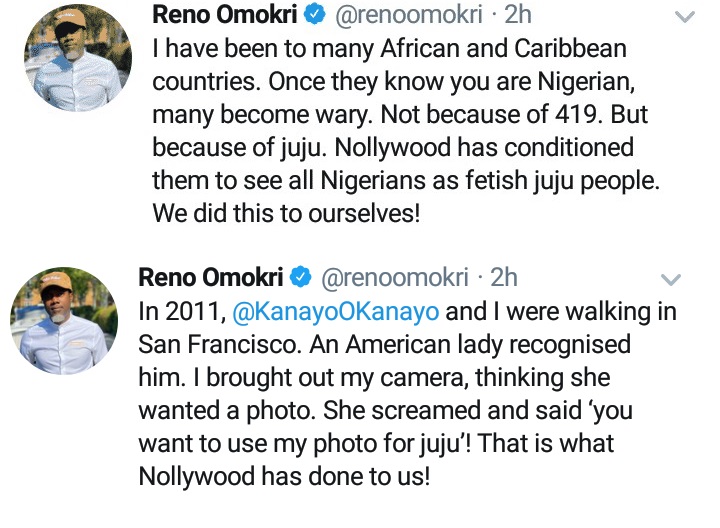720x528 pixels.
Task: Expand the first tweet's options chevron
Action: click(685, 18)
